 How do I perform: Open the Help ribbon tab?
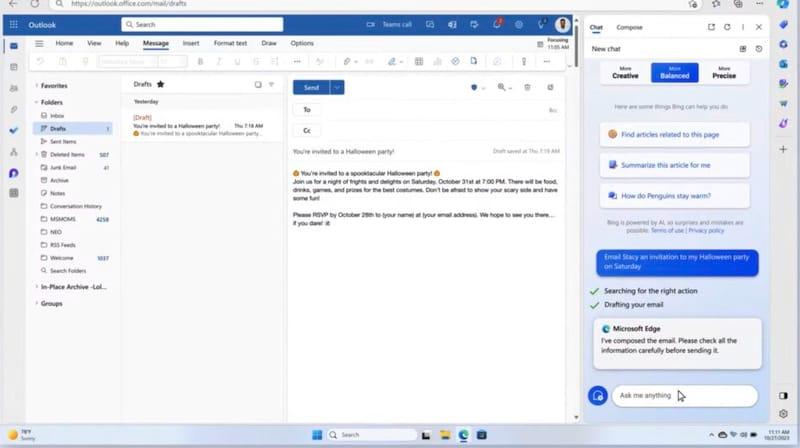coord(122,43)
